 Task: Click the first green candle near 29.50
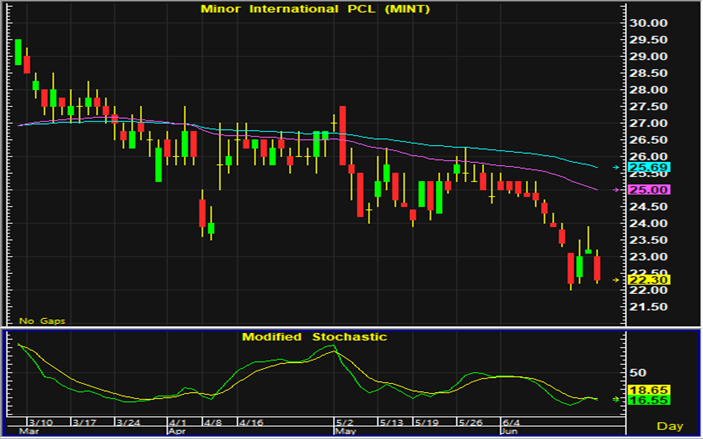point(18,52)
